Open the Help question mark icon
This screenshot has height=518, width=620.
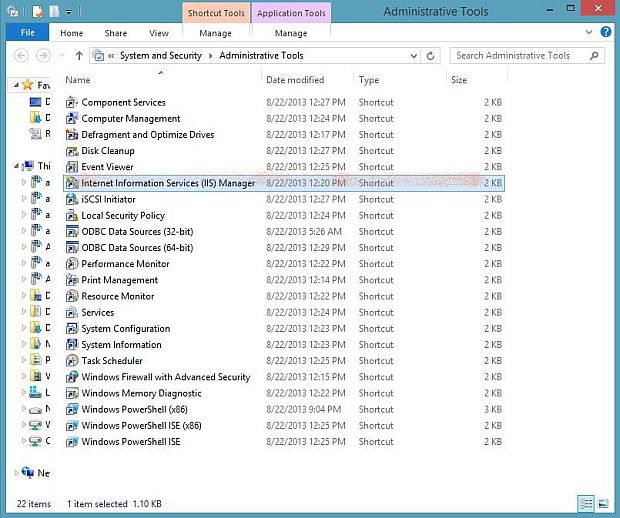tap(605, 32)
